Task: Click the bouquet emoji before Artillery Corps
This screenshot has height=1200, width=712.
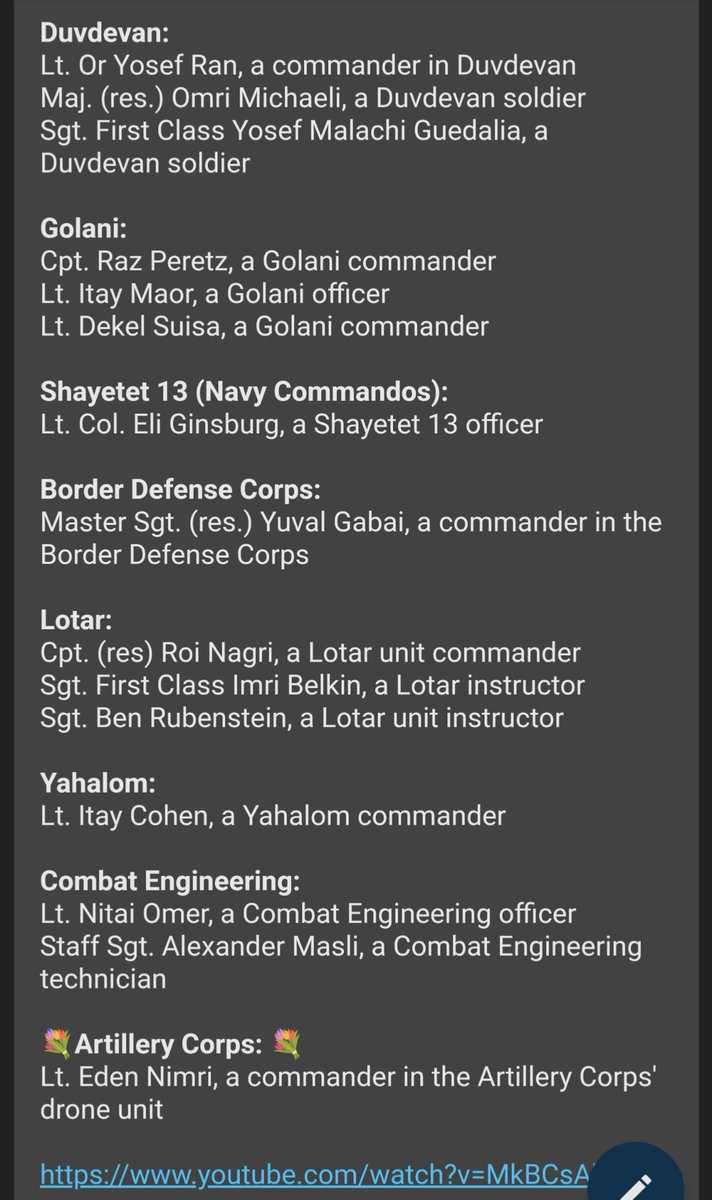Action: pyautogui.click(x=56, y=1045)
